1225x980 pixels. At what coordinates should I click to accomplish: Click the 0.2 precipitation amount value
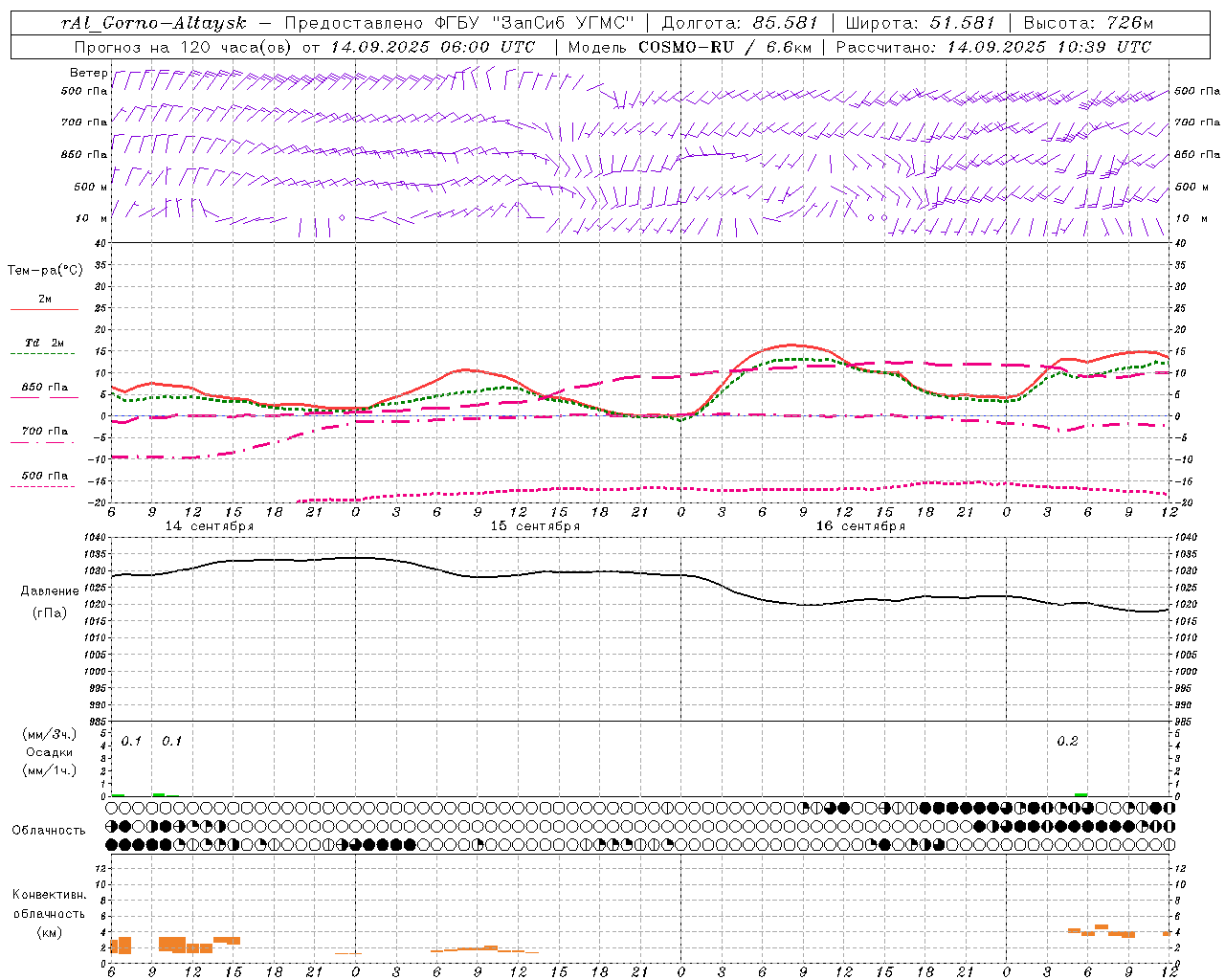(x=1067, y=741)
